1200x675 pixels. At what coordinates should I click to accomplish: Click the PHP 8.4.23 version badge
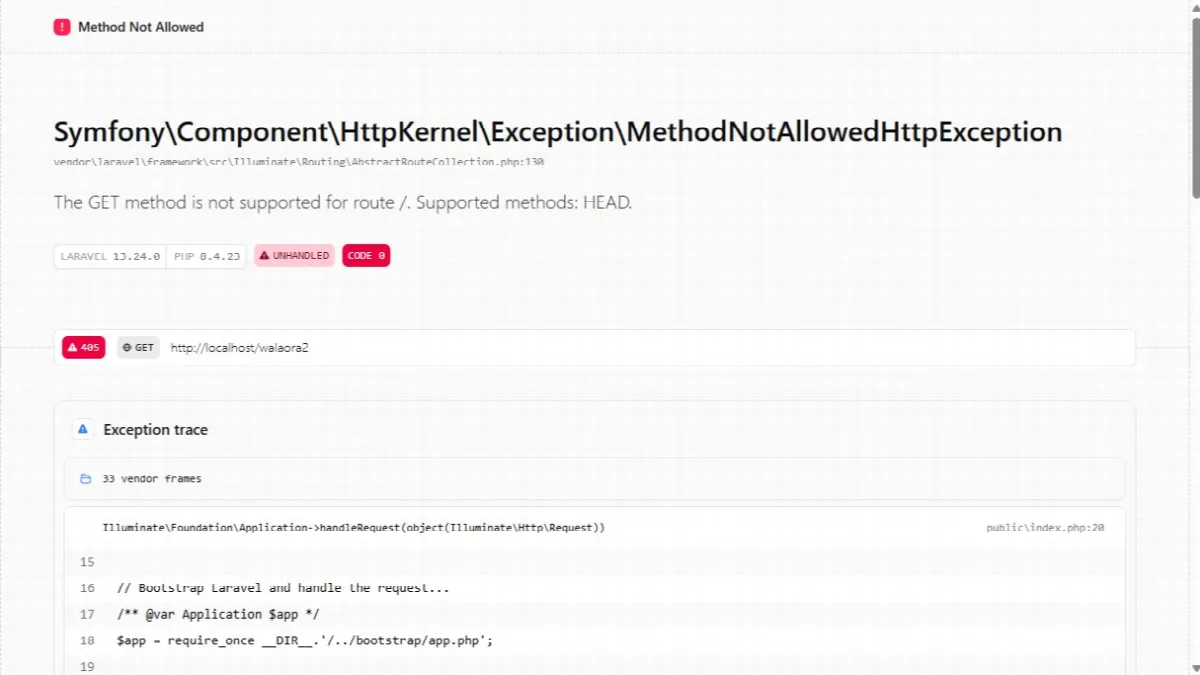pyautogui.click(x=206, y=256)
